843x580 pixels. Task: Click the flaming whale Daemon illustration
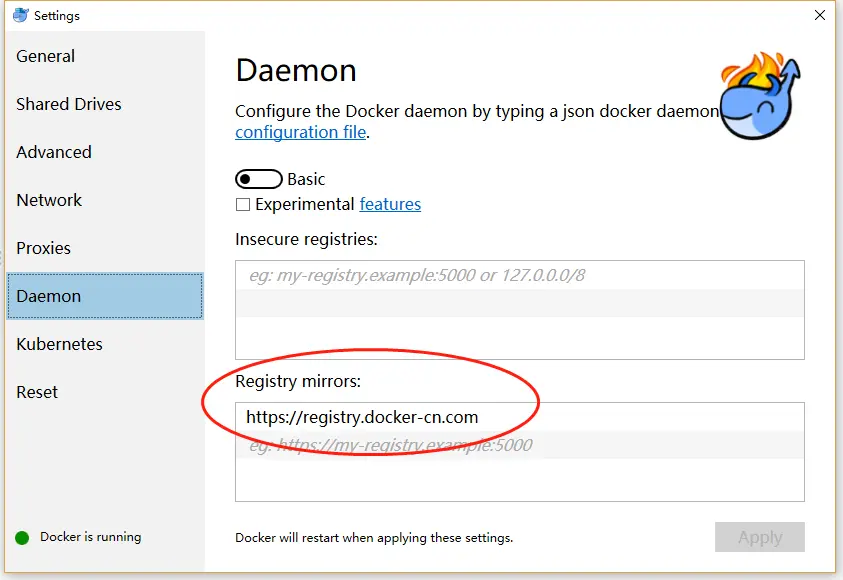click(x=760, y=96)
